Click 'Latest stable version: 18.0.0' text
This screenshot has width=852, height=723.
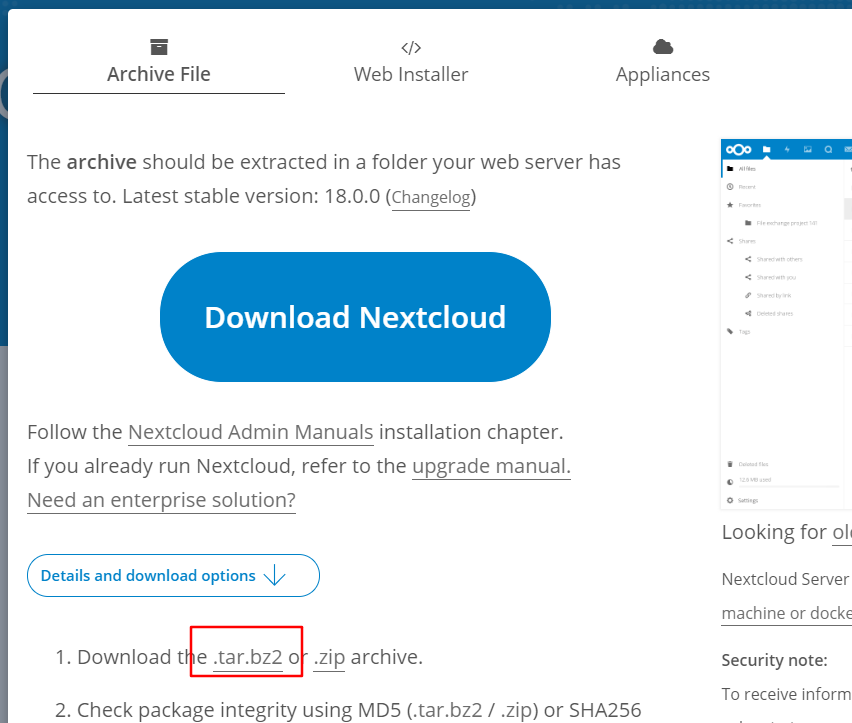(x=251, y=196)
